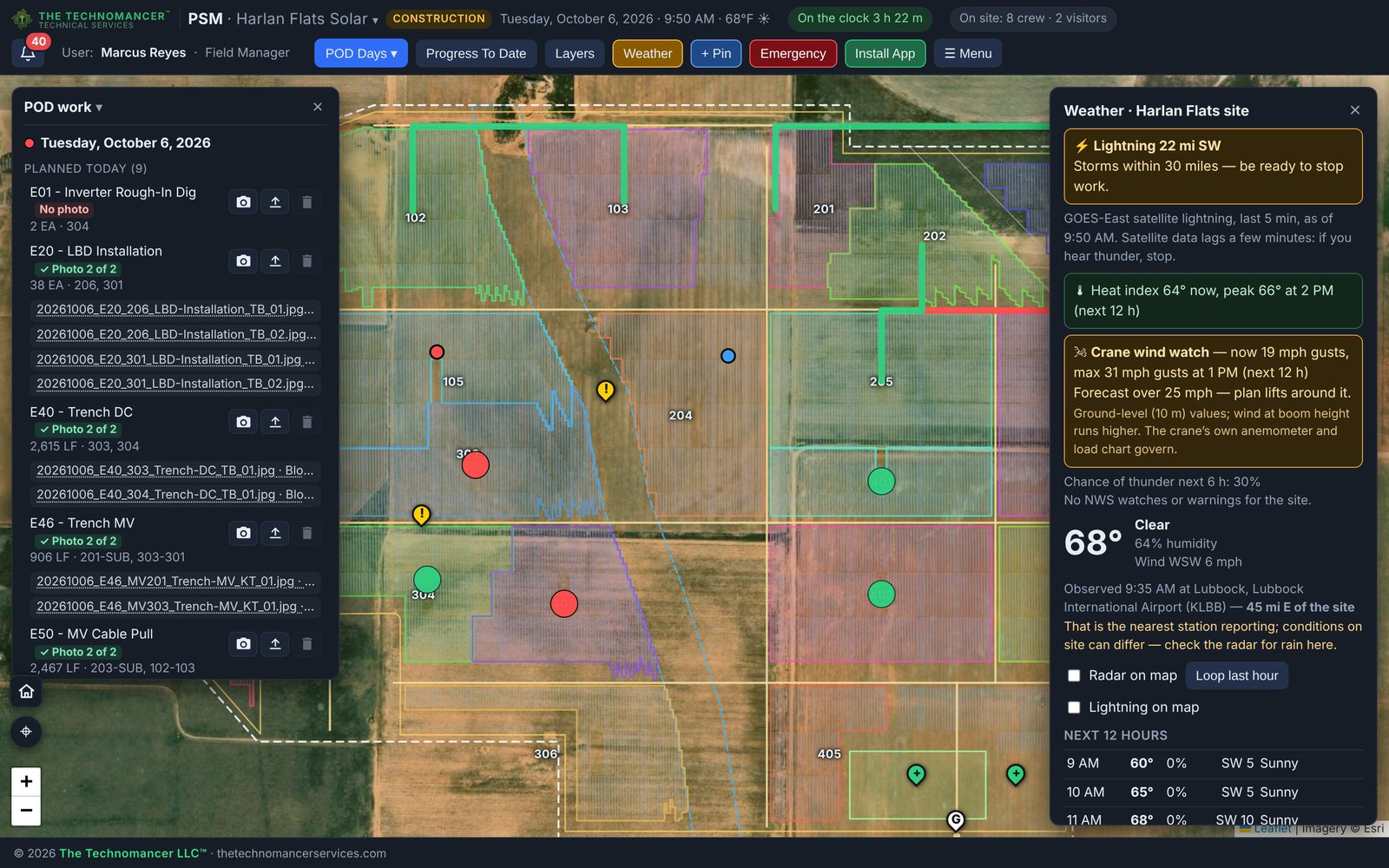Screen dimensions: 1389x868
Task: Open 20261006_E40_303_Trench-DC_TB_01.jpg file
Action: 175,470
